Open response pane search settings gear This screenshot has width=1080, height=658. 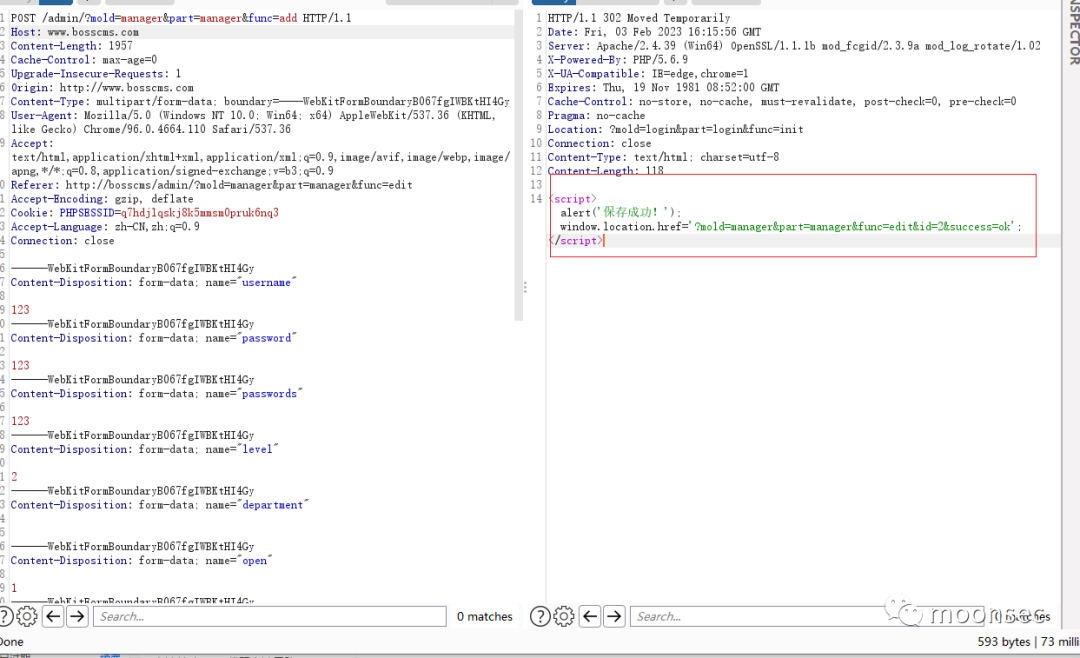[x=563, y=616]
